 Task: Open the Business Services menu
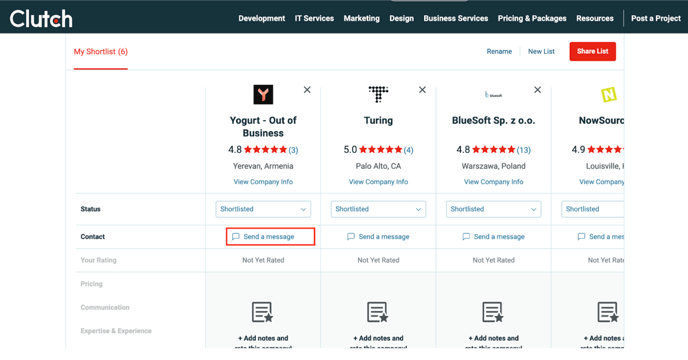(455, 18)
